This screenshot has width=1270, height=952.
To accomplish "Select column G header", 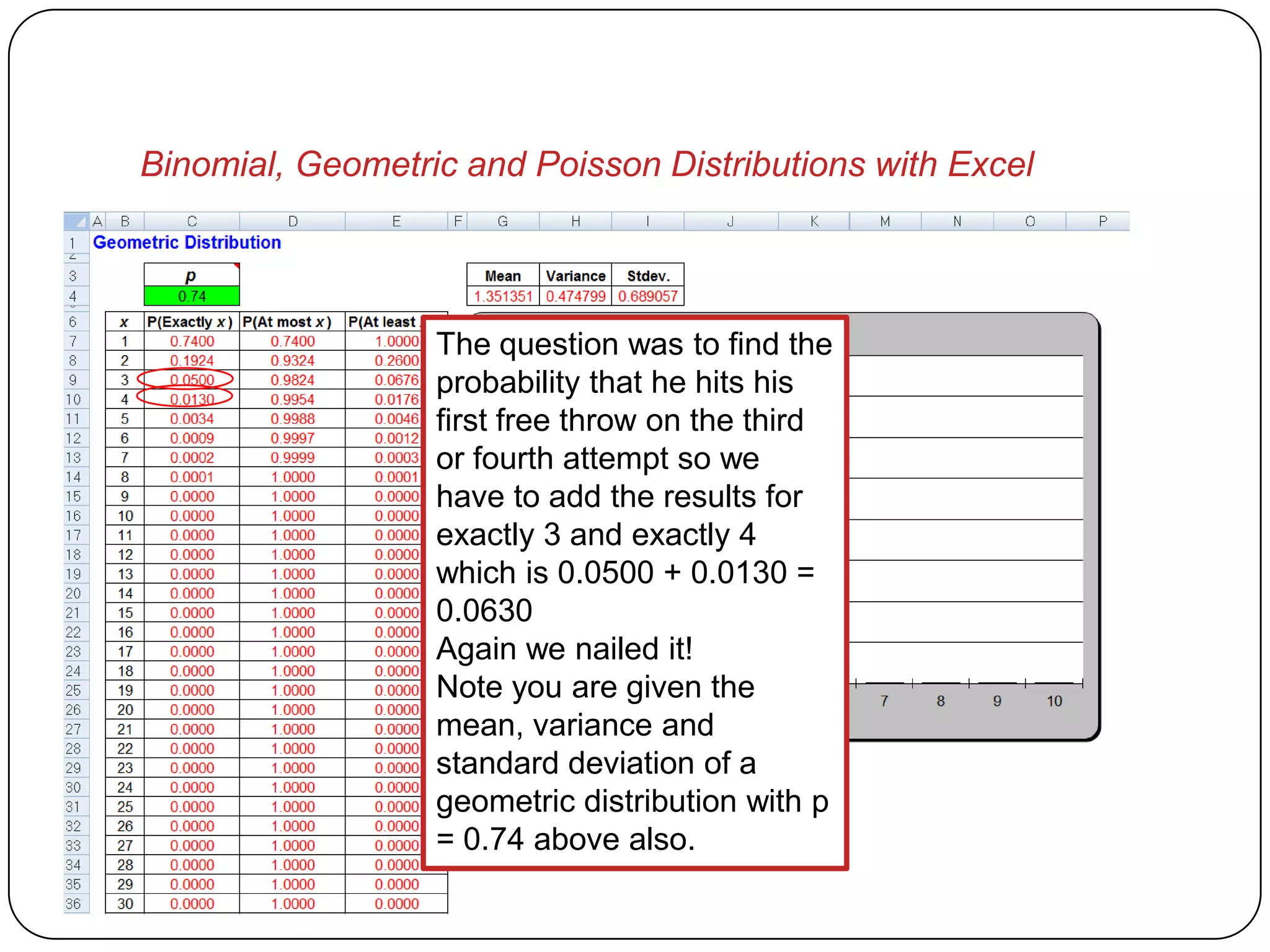I will pyautogui.click(x=503, y=221).
